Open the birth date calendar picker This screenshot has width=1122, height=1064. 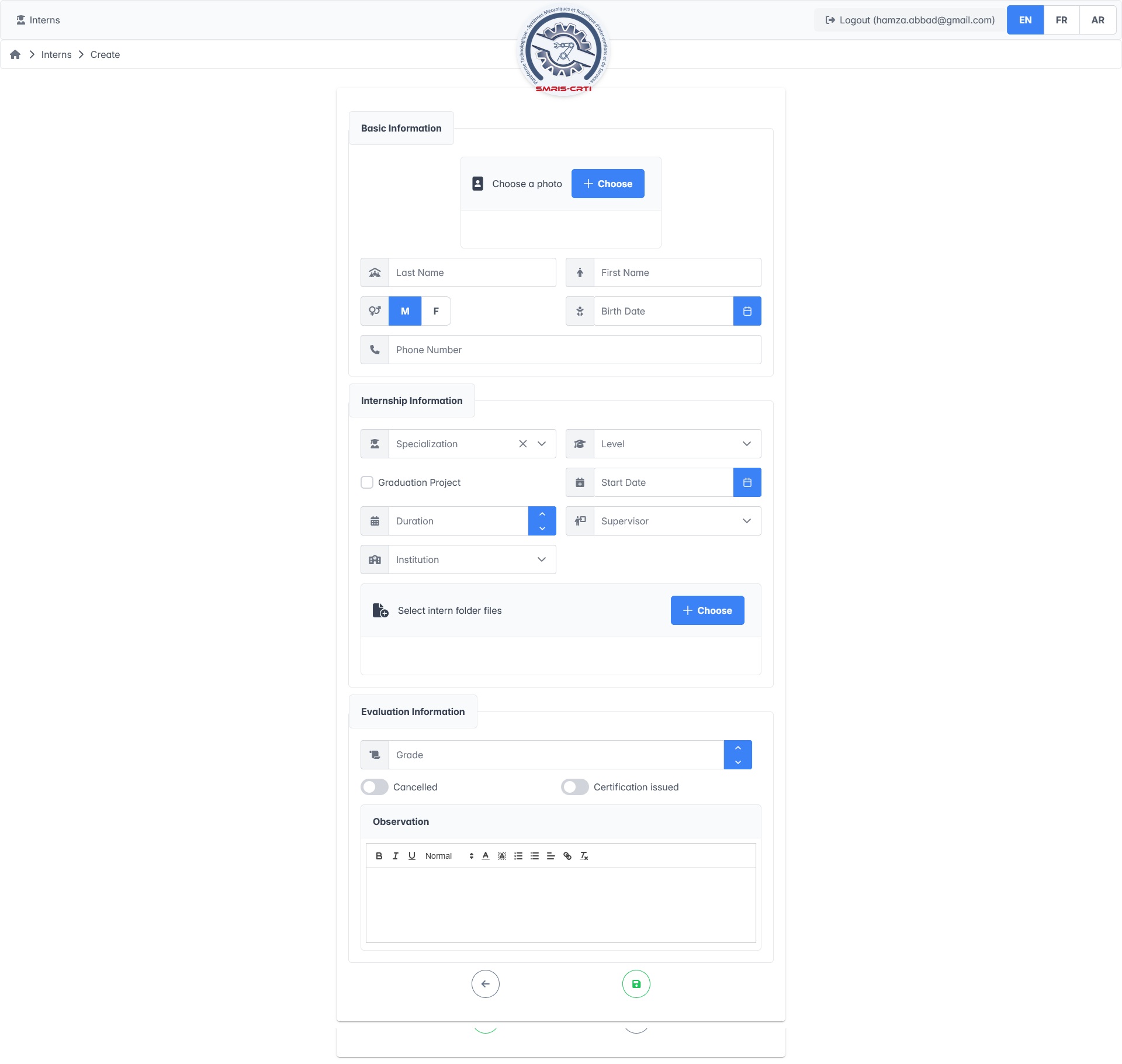pos(747,311)
